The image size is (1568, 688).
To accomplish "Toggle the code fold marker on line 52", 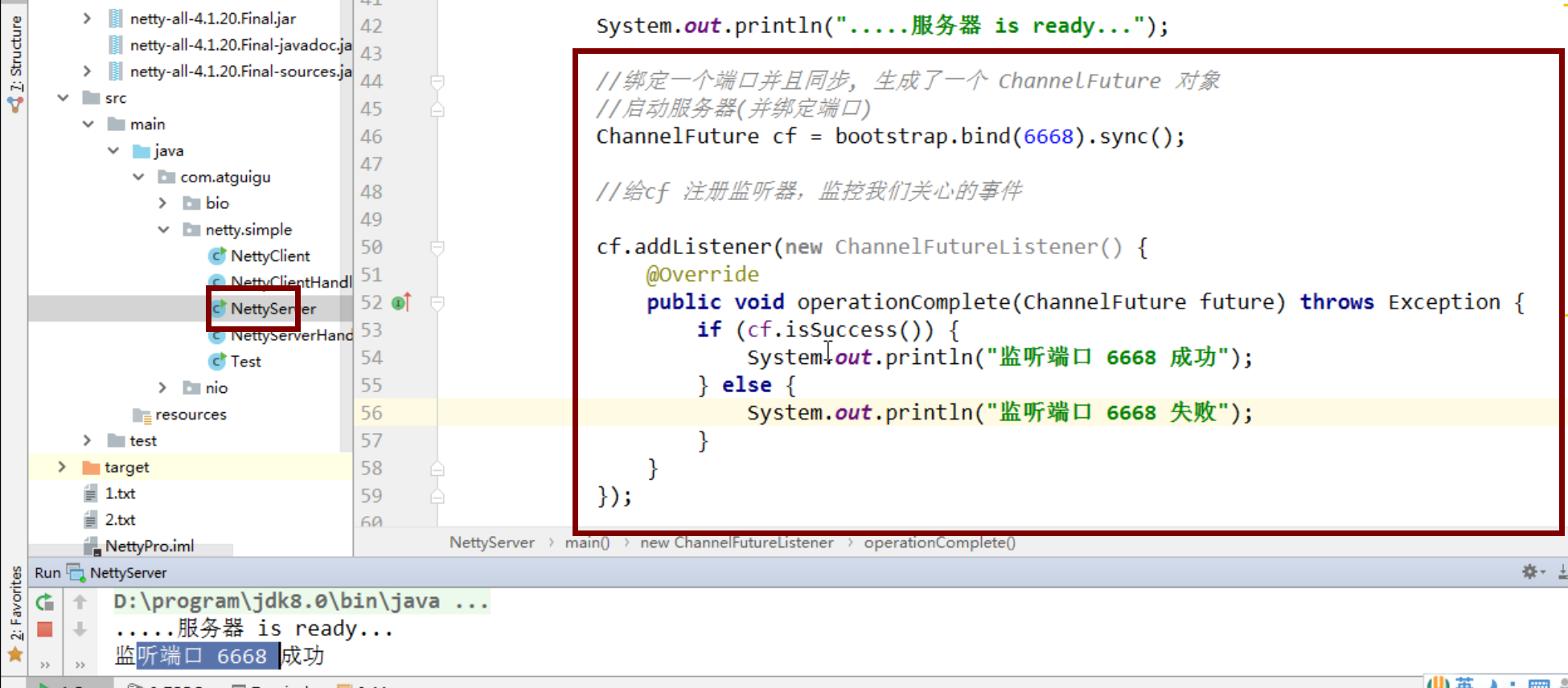I will click(437, 303).
